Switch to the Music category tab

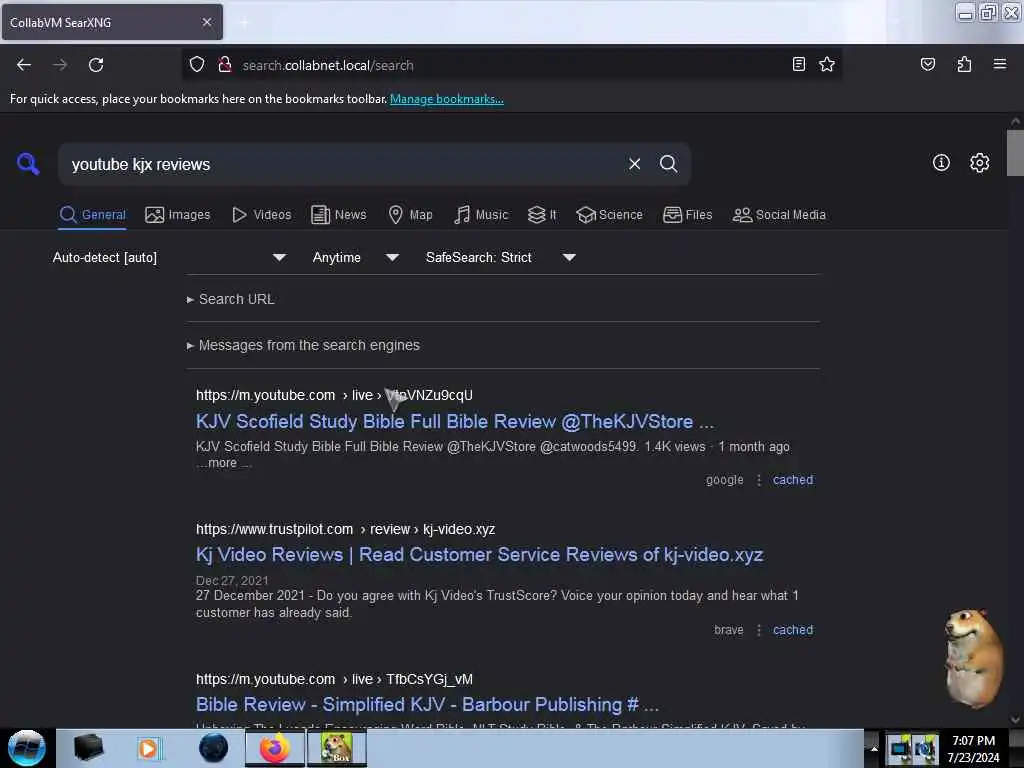click(x=481, y=215)
